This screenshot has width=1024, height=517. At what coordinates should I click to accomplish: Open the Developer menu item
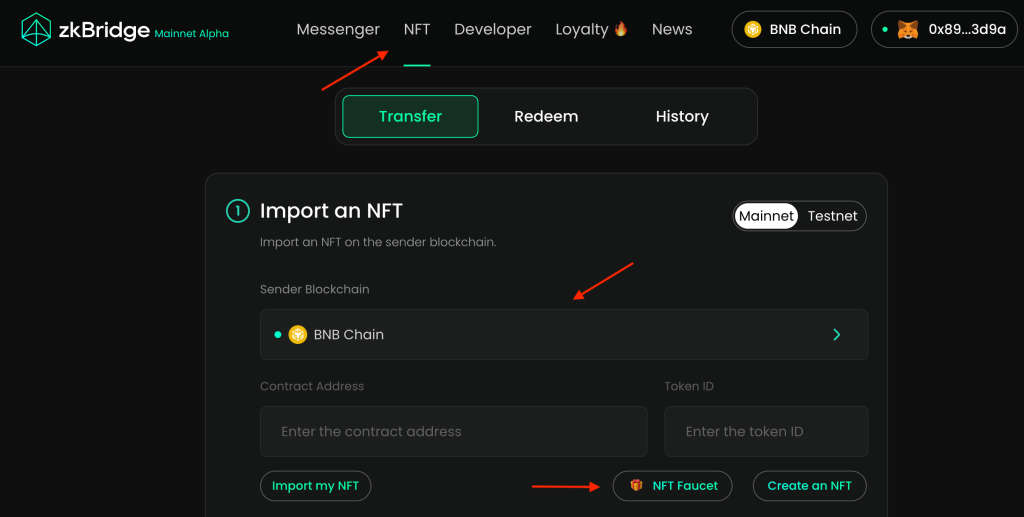click(x=492, y=29)
